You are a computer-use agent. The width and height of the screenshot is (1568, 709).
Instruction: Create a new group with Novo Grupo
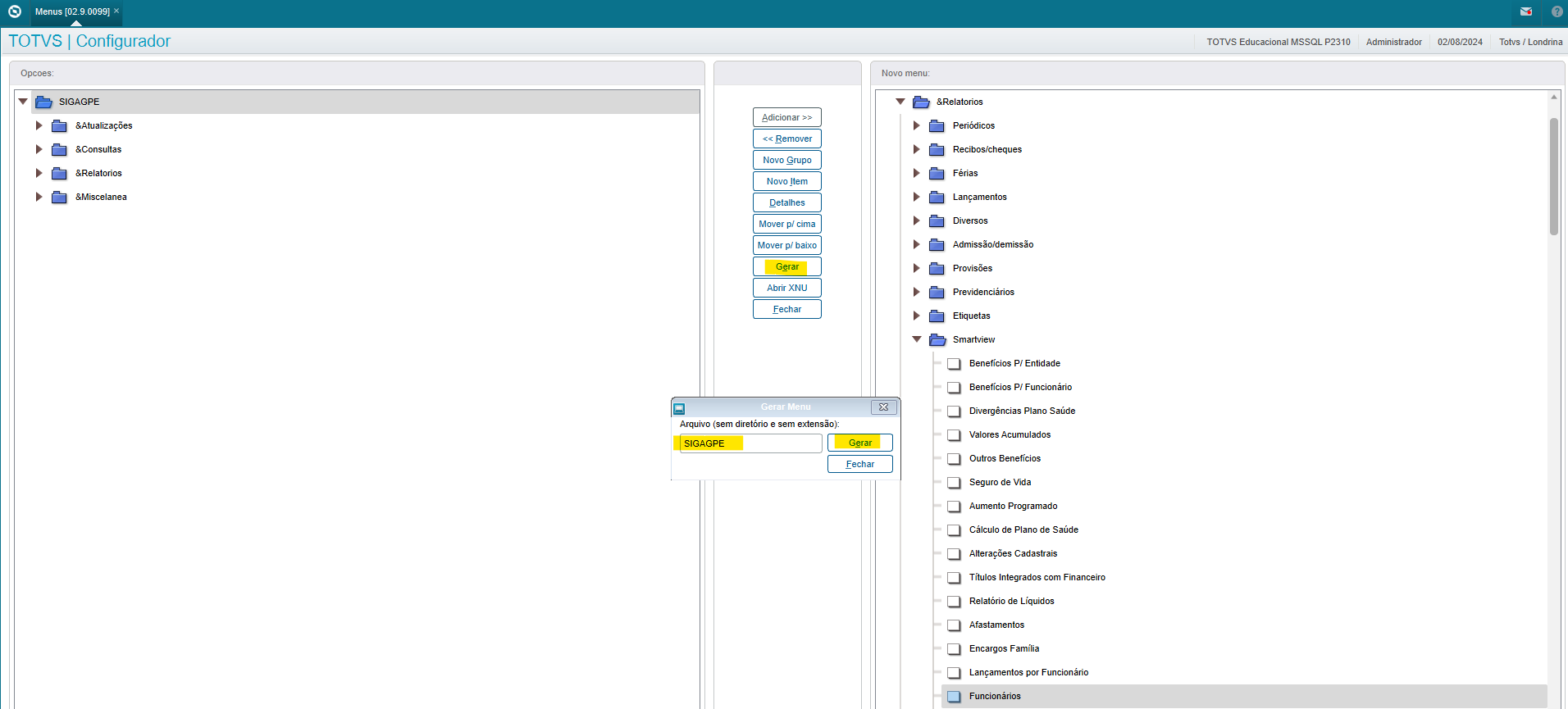pyautogui.click(x=787, y=160)
